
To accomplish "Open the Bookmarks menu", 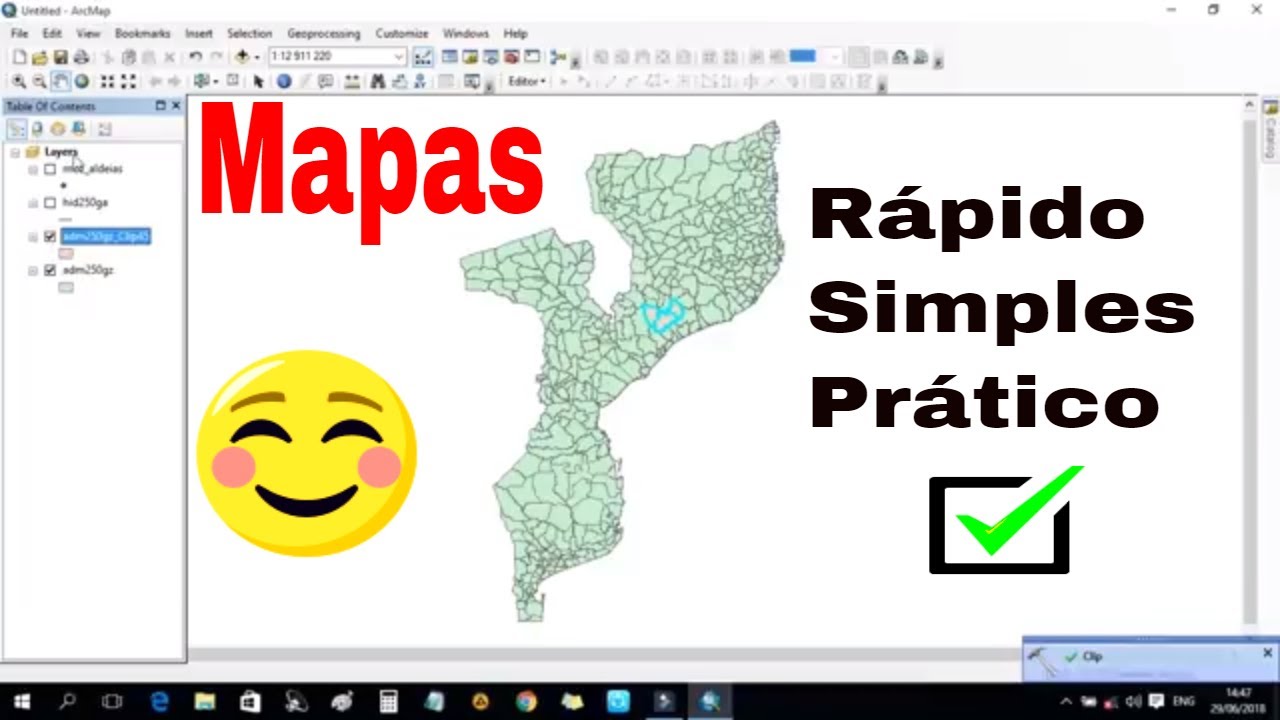I will click(x=143, y=33).
